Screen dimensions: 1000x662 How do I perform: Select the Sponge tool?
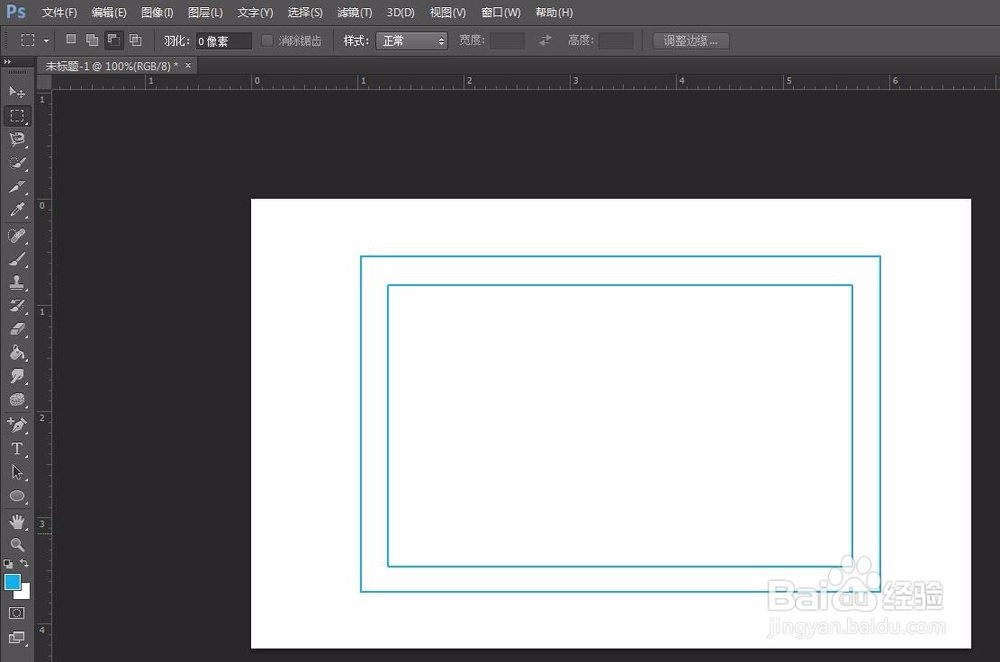point(17,400)
